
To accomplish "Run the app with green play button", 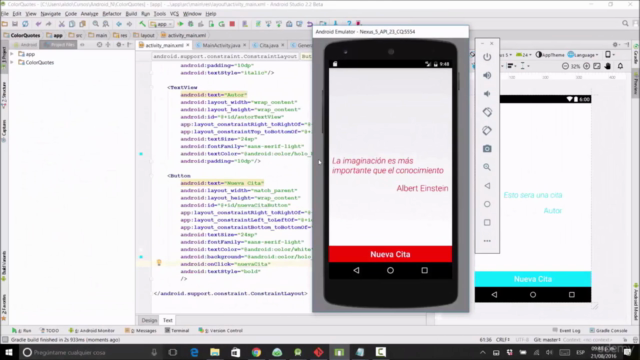I will pyautogui.click(x=180, y=24).
